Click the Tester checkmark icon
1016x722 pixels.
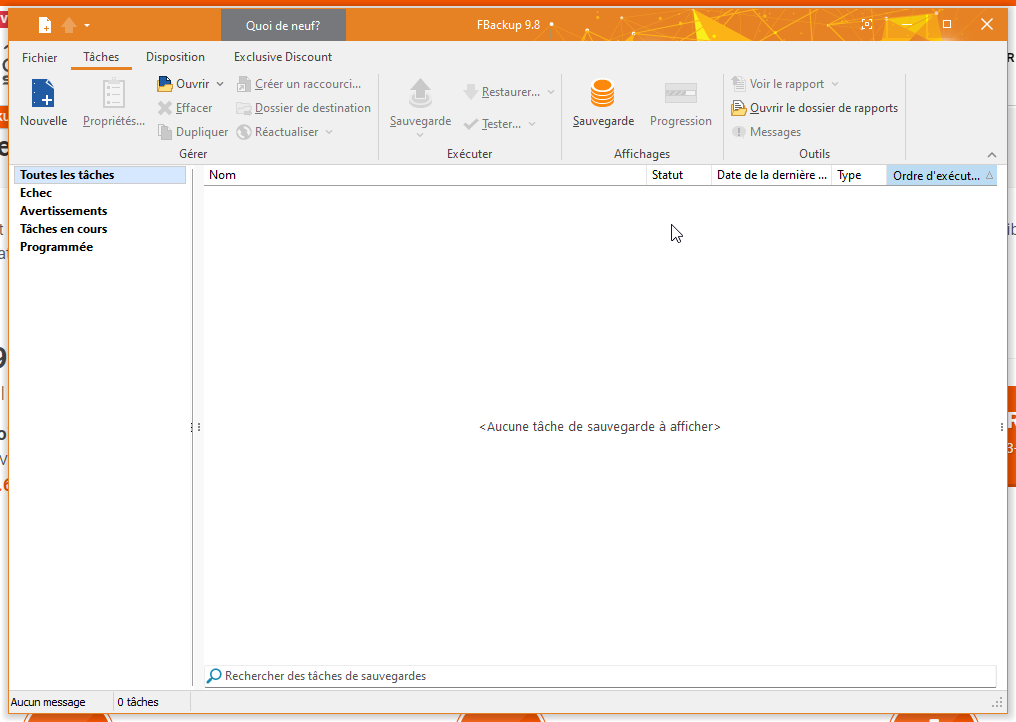pos(471,124)
